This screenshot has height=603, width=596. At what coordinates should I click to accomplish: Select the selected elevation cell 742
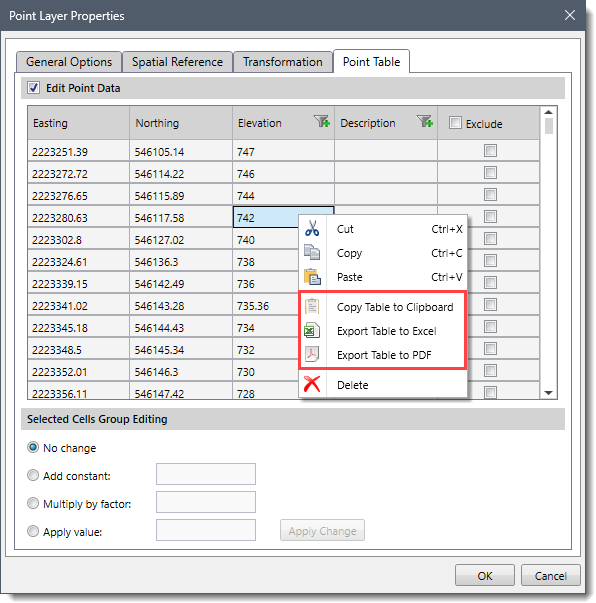click(283, 217)
